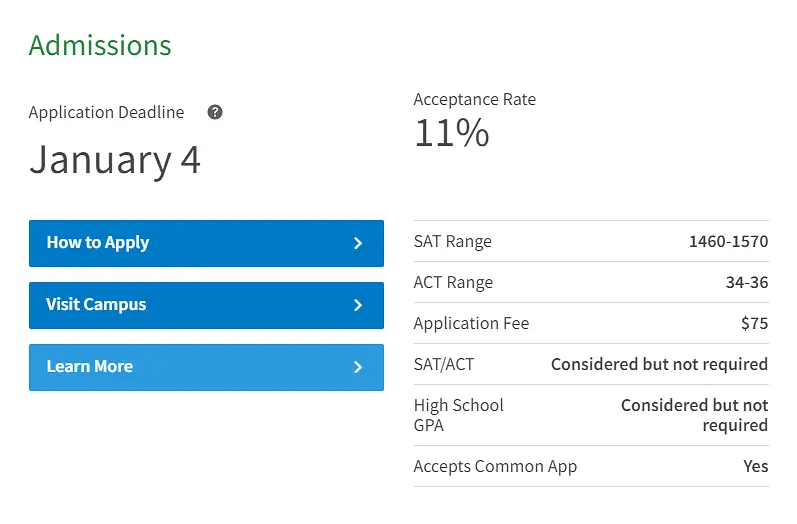The height and width of the screenshot is (524, 797).
Task: Click the Application Deadline label
Action: [x=107, y=112]
